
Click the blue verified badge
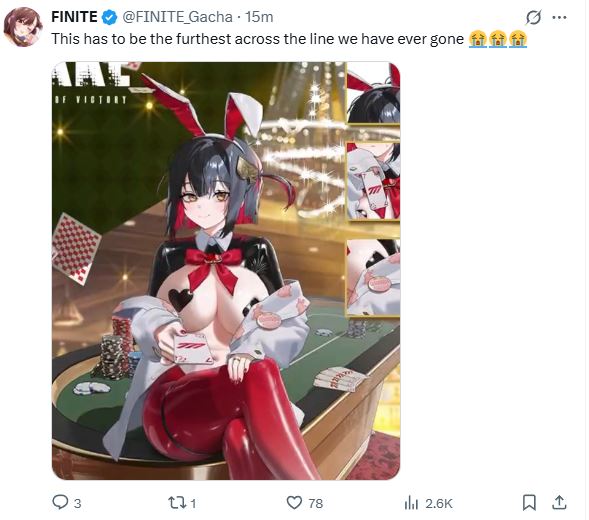110,17
